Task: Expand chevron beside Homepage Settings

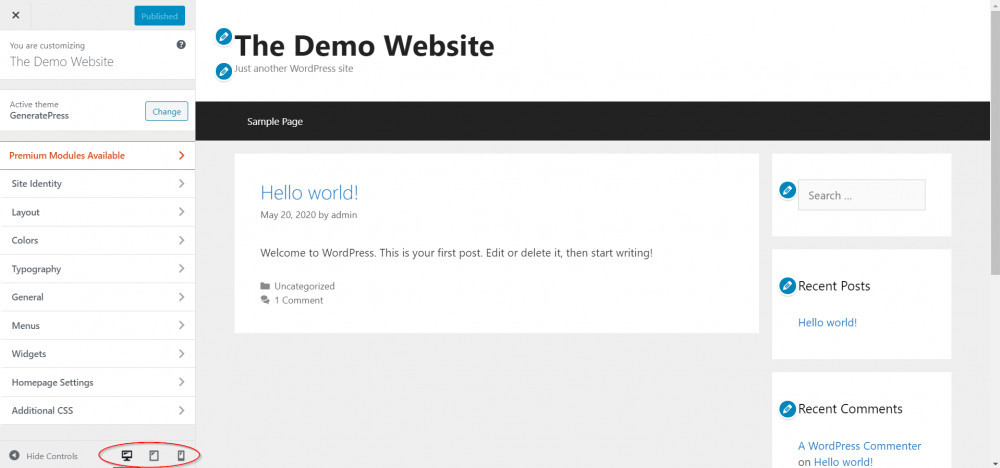Action: [182, 382]
